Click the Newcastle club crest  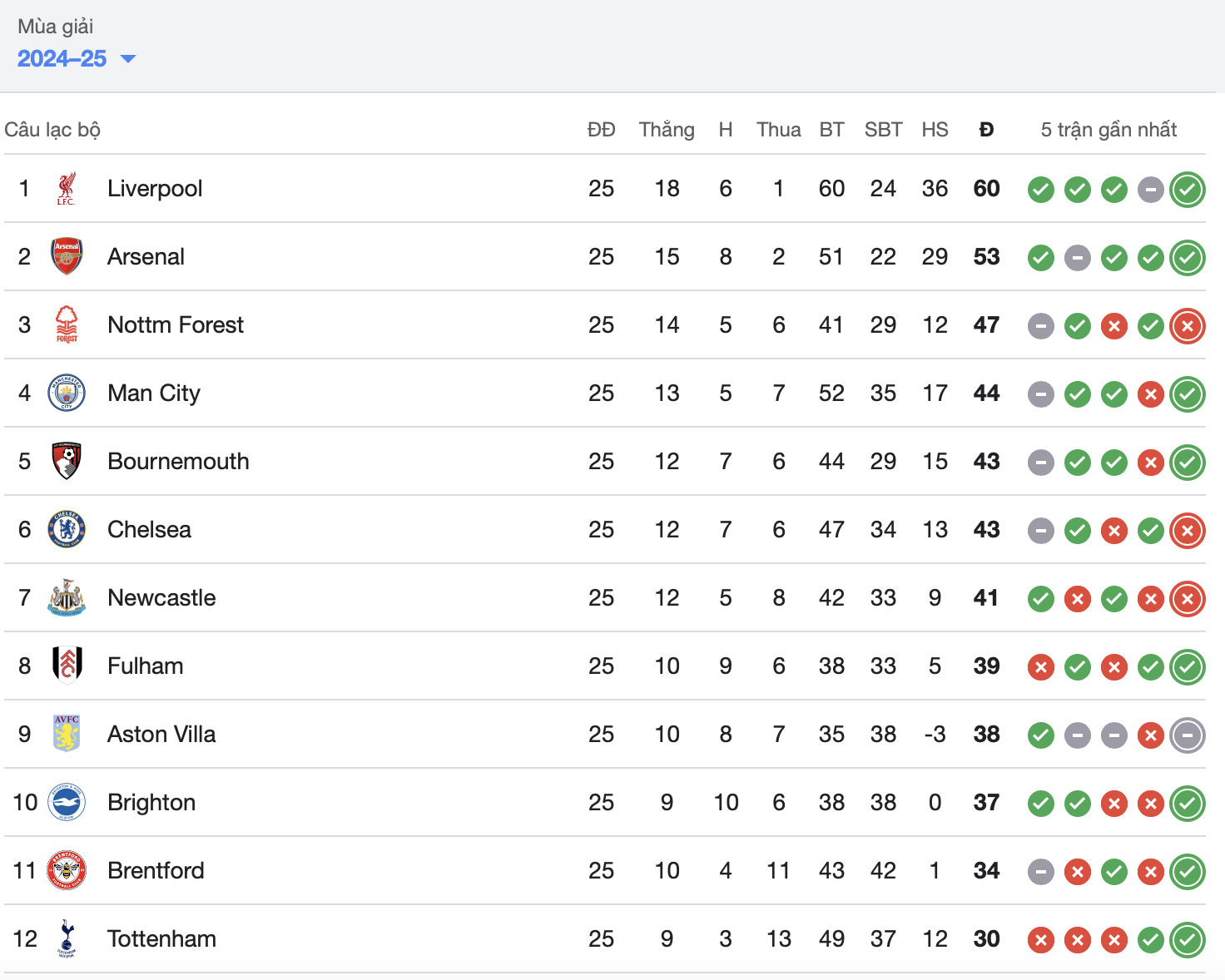point(67,597)
